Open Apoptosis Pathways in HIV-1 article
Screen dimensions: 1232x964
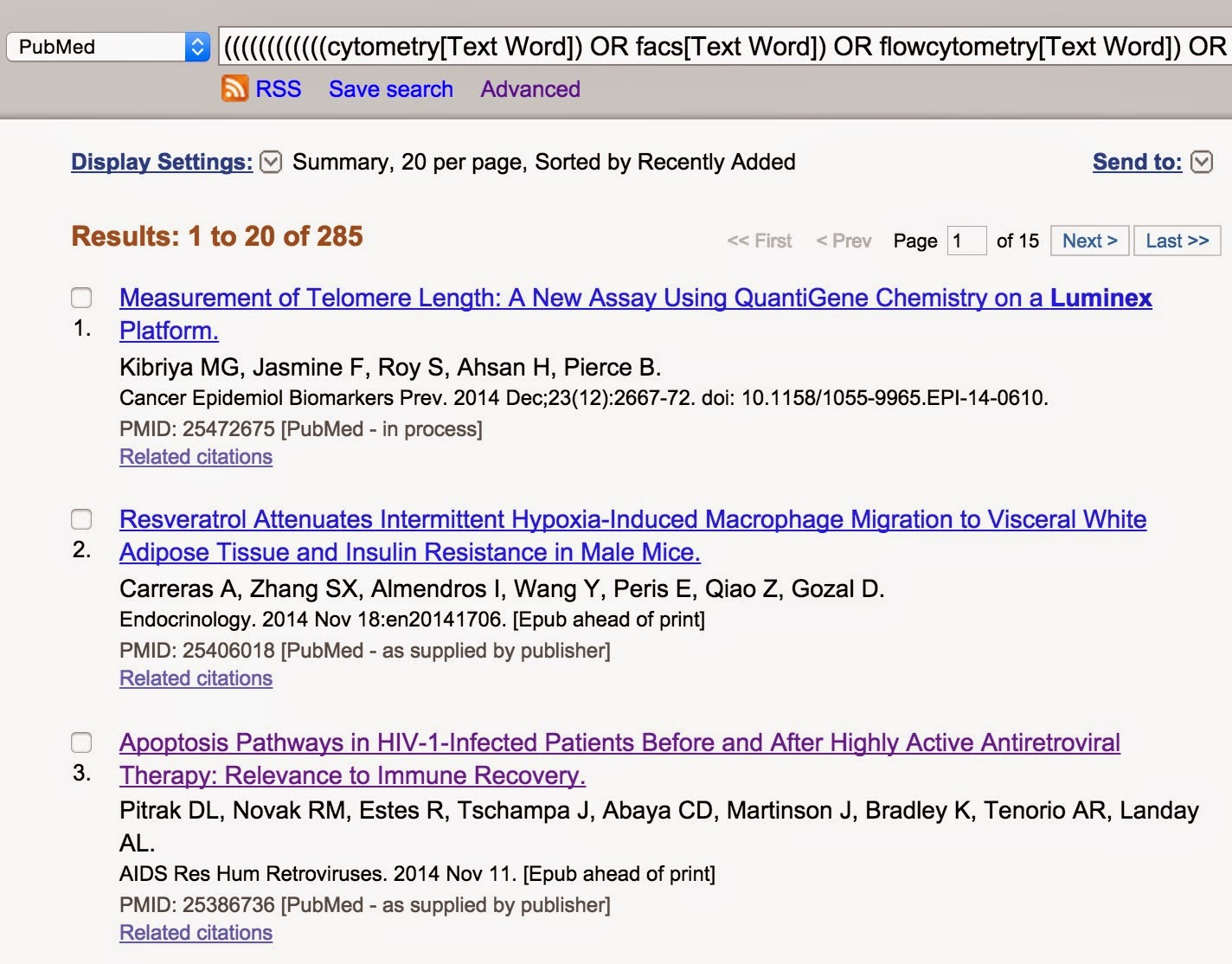pyautogui.click(x=619, y=759)
